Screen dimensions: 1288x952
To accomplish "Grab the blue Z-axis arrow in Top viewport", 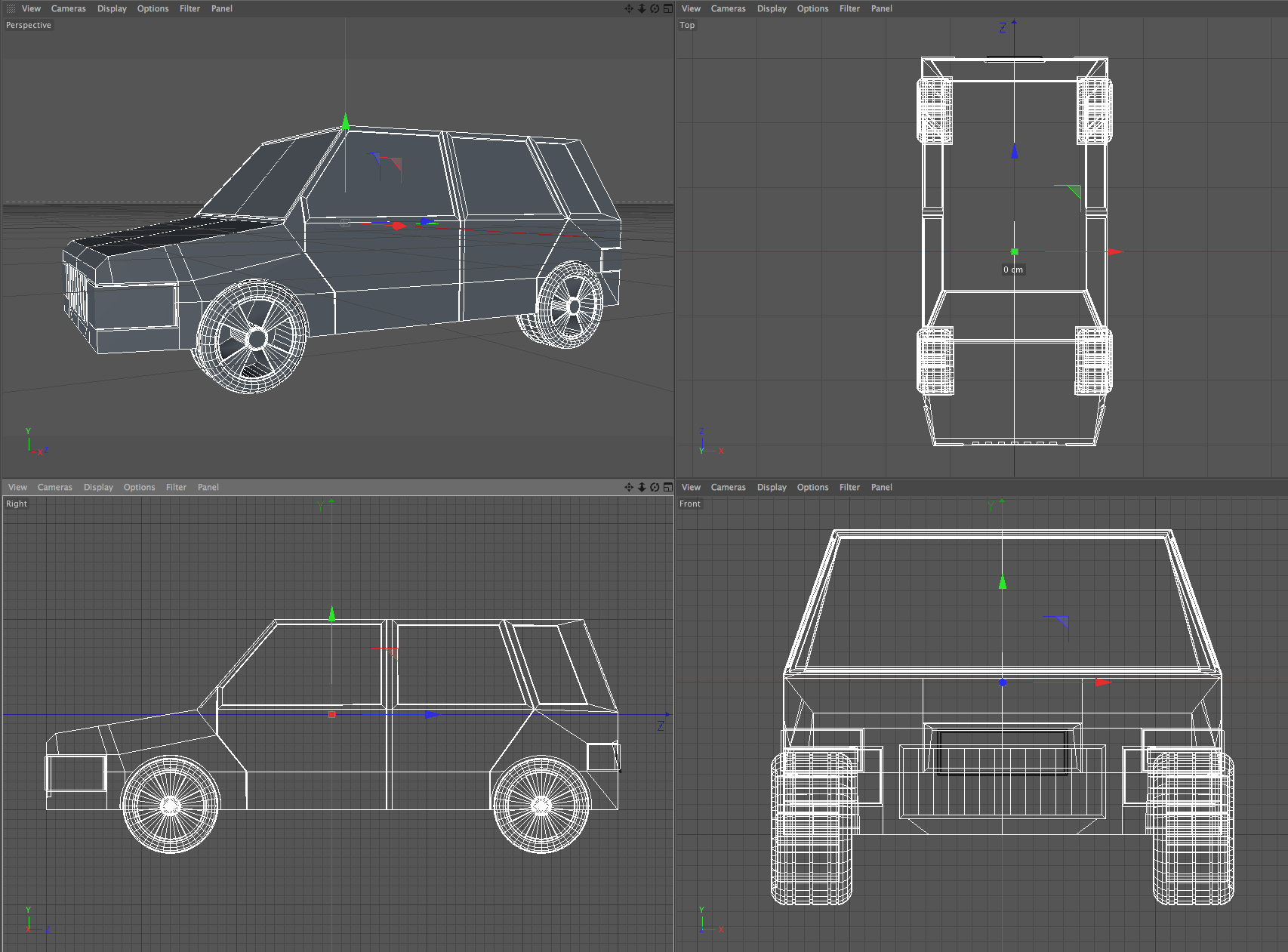I will pos(1014,151).
